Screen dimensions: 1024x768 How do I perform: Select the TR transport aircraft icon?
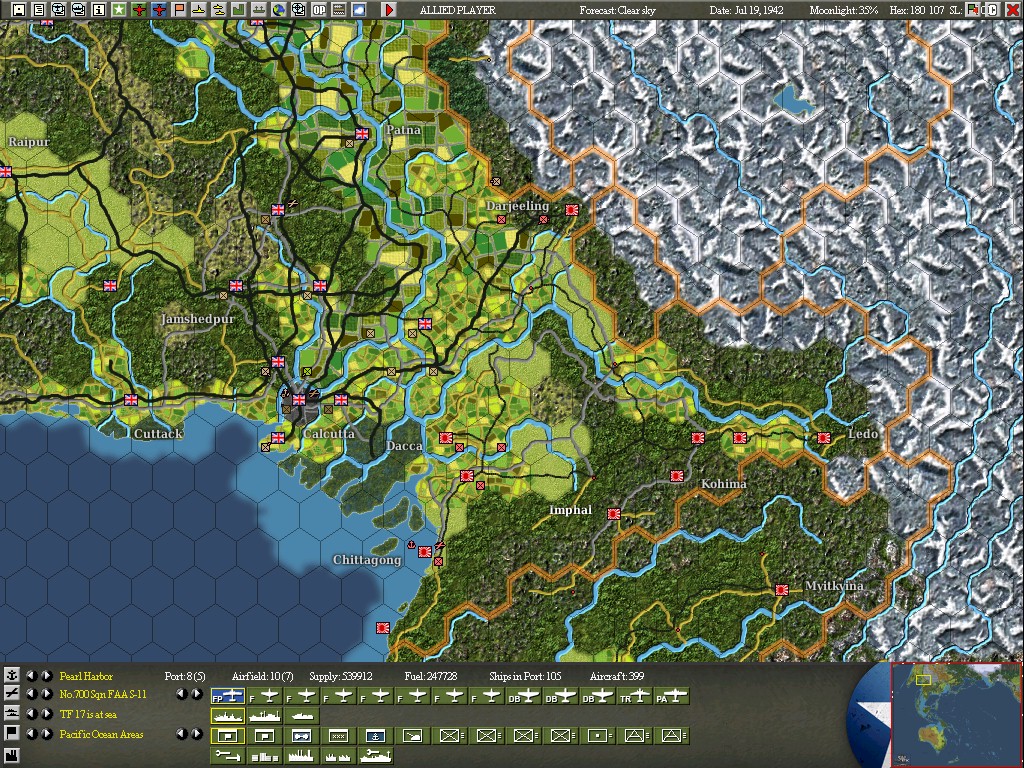[x=635, y=697]
